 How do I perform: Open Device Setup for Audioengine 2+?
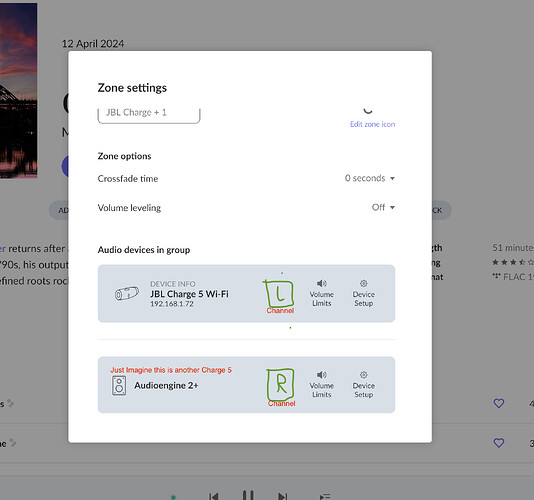pyautogui.click(x=363, y=385)
